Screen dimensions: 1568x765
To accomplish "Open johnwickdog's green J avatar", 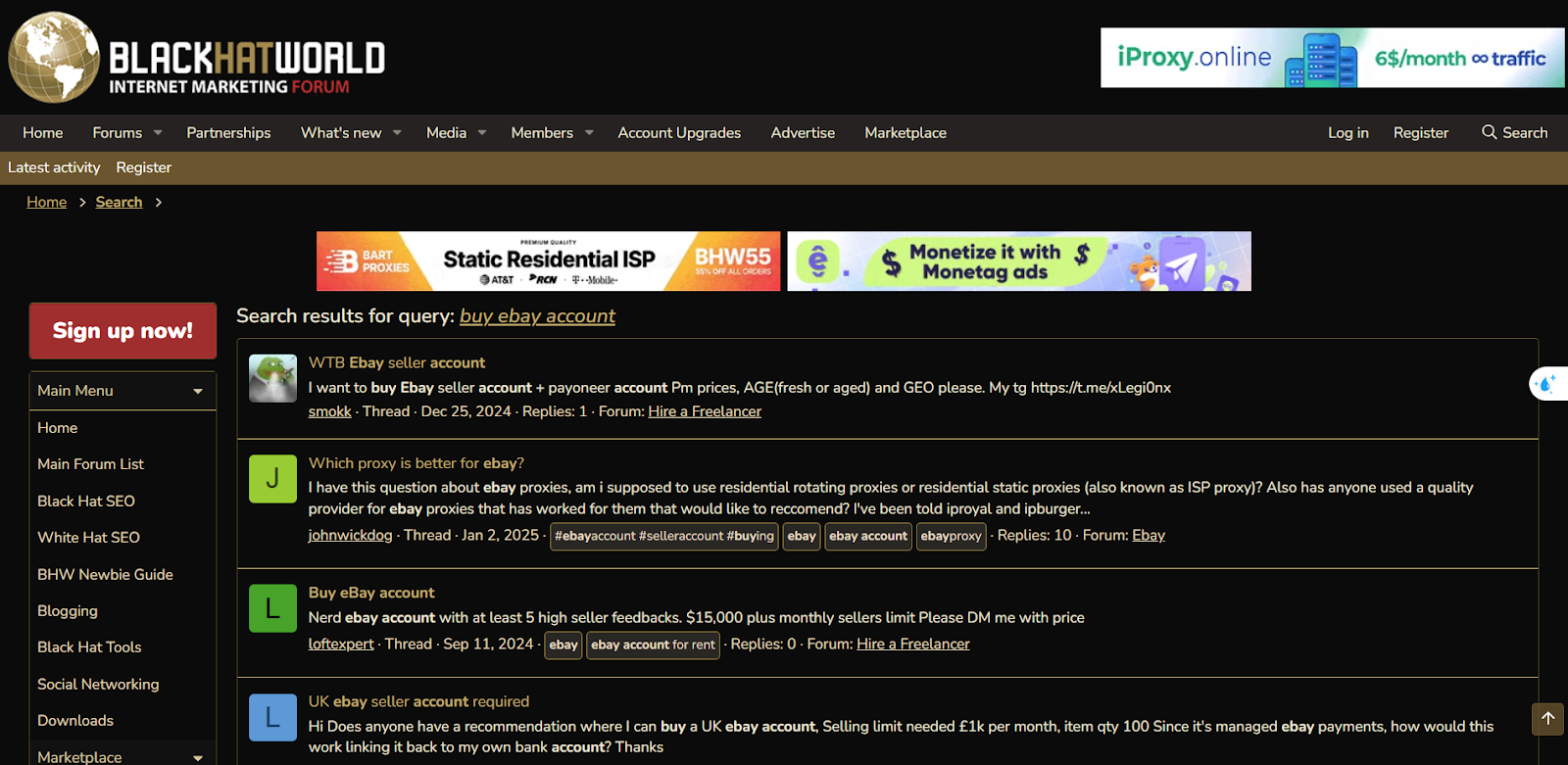I will [272, 479].
